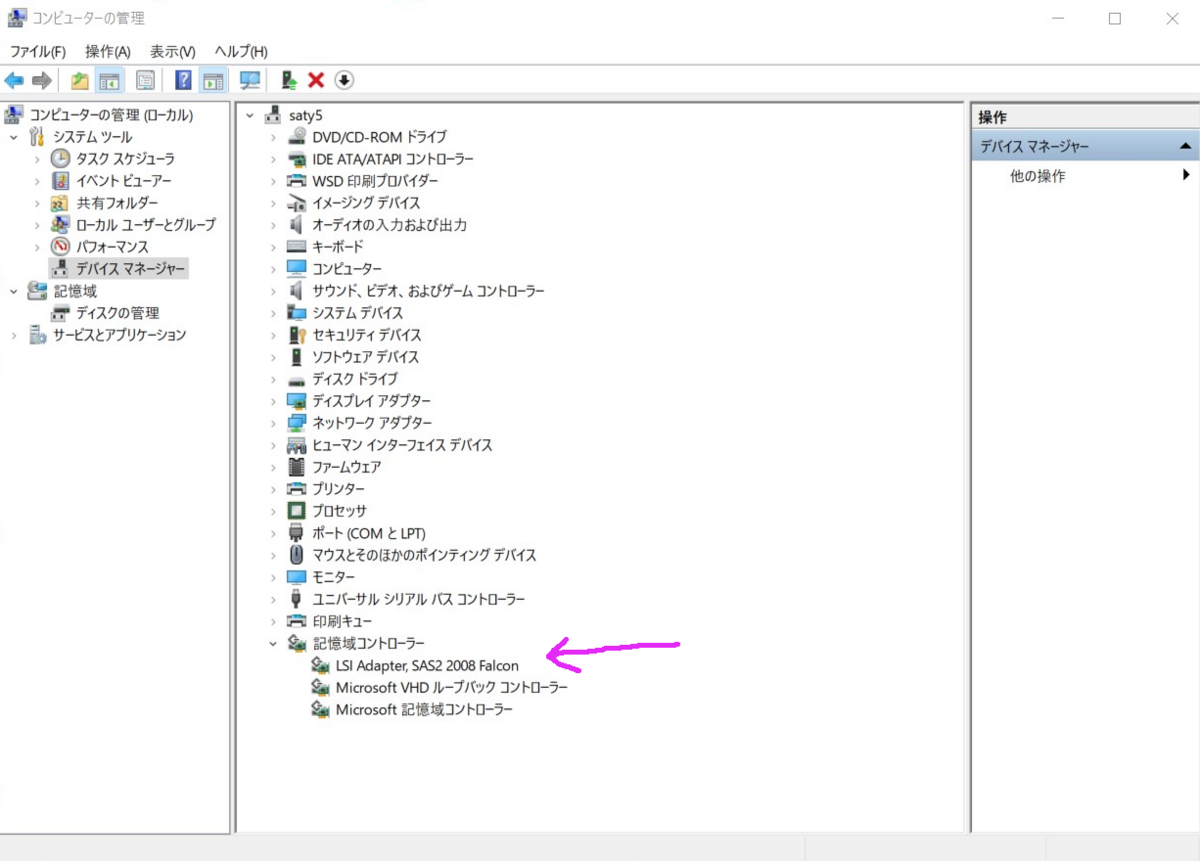Select Microsoft VHD ループバック コントローラー device

click(451, 687)
